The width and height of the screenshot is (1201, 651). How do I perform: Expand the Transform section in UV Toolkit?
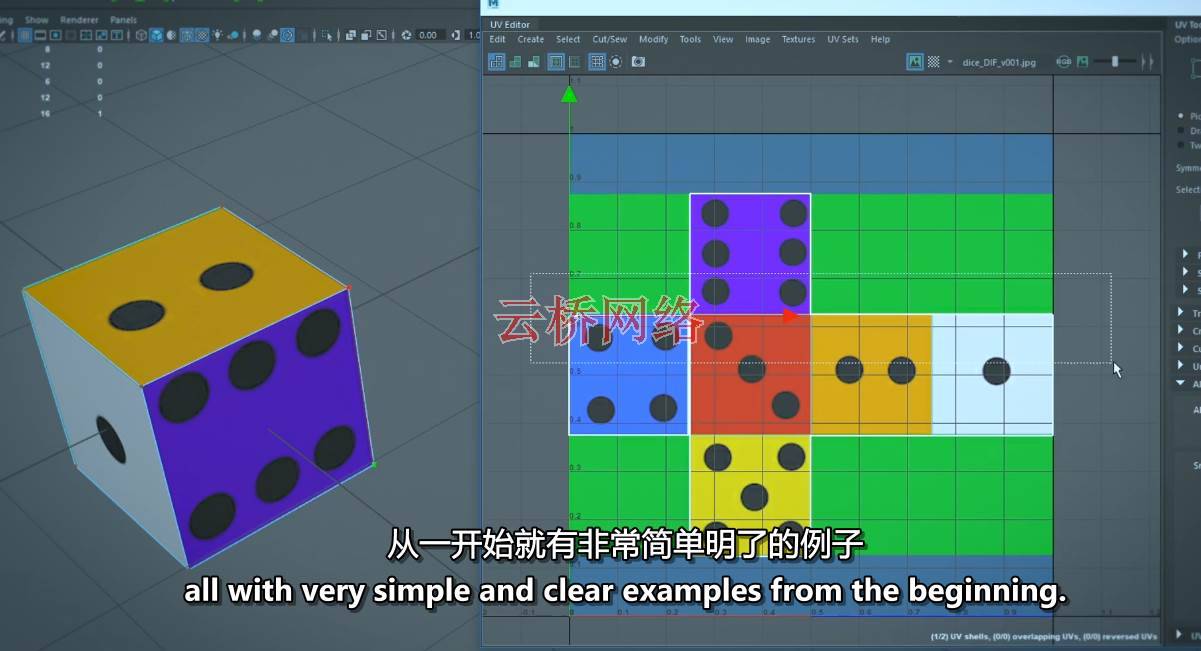(x=1183, y=311)
